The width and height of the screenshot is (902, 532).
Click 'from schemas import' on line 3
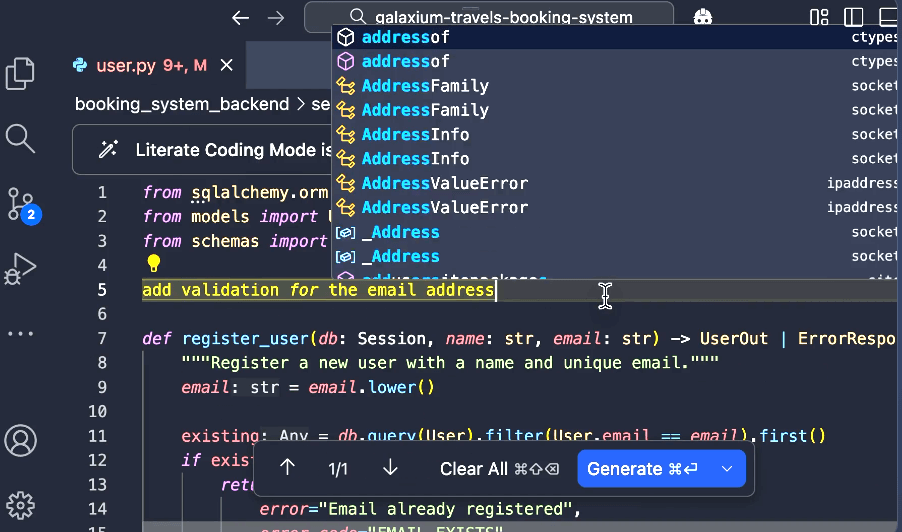[235, 241]
